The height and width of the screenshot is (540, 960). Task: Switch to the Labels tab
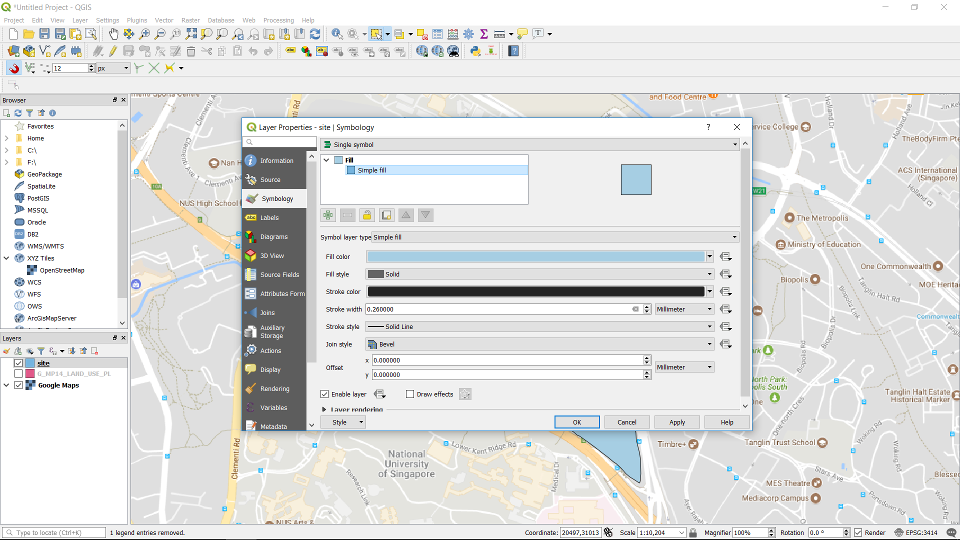point(269,217)
